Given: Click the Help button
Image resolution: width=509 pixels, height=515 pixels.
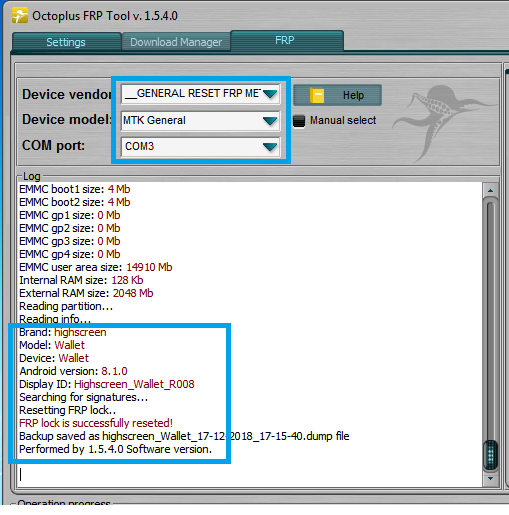Looking at the screenshot, I should tap(337, 95).
